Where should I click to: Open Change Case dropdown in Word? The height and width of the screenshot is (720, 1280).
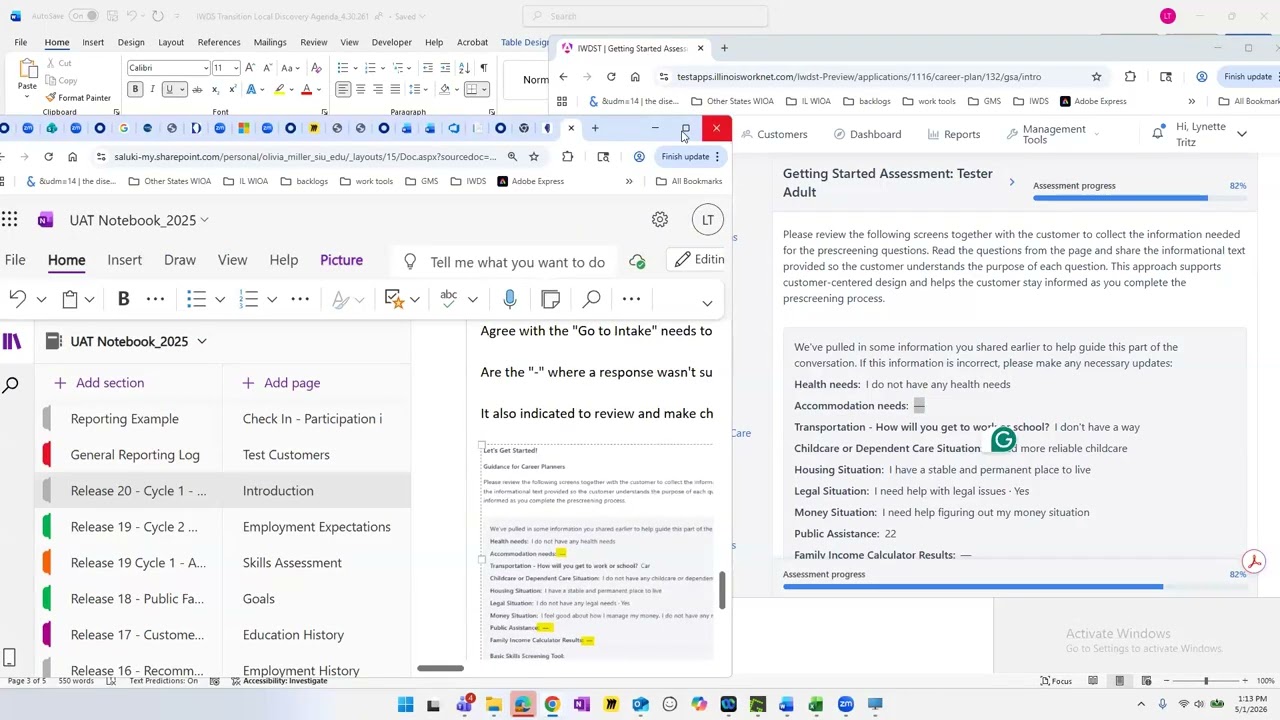(290, 68)
